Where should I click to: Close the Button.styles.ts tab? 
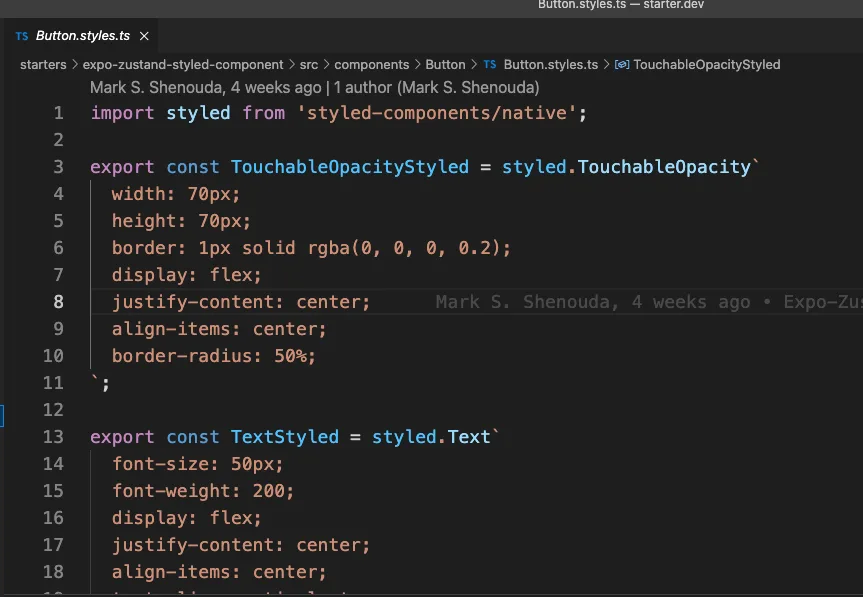143,35
